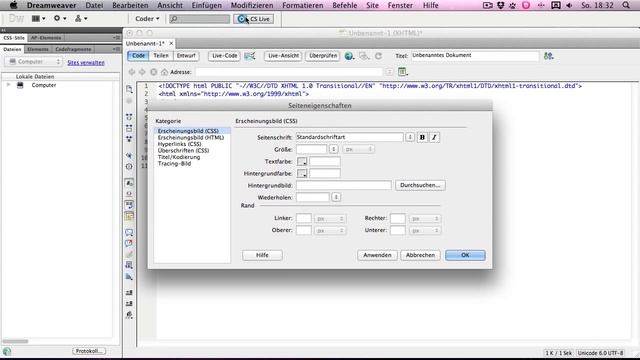The image size is (640, 360).
Task: Switch to Dateien panel tab
Action: coord(12,49)
